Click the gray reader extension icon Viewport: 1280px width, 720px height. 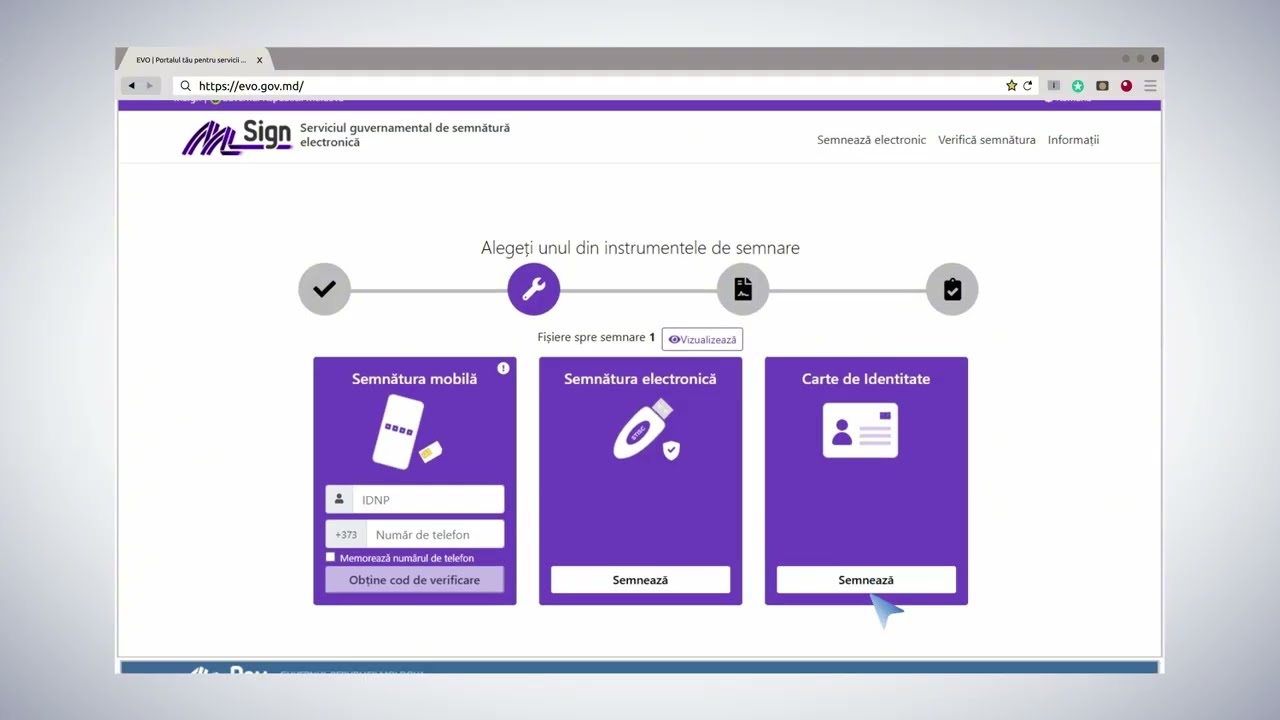coord(1053,86)
